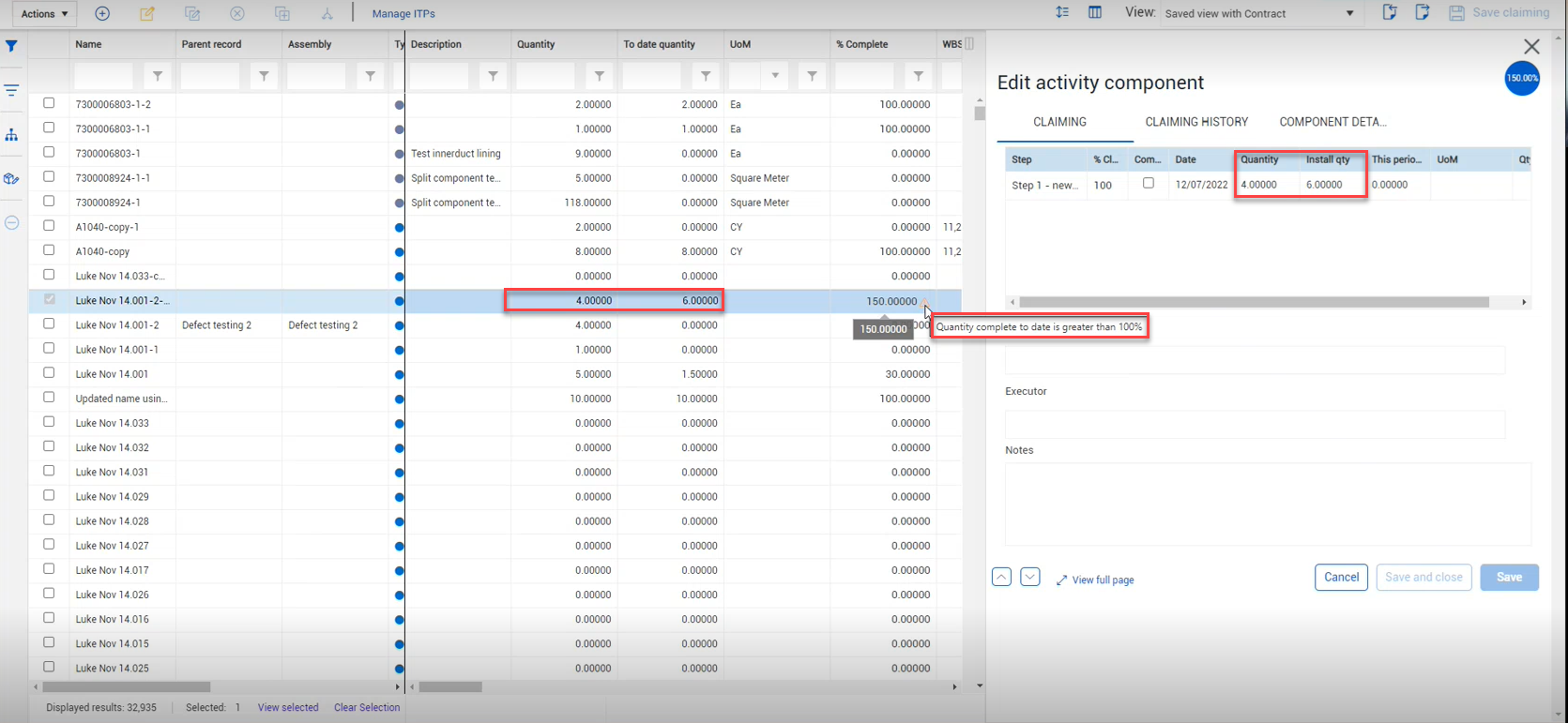The image size is (1568, 723).
Task: Toggle the blue filter funnel in sidebar
Action: (11, 46)
